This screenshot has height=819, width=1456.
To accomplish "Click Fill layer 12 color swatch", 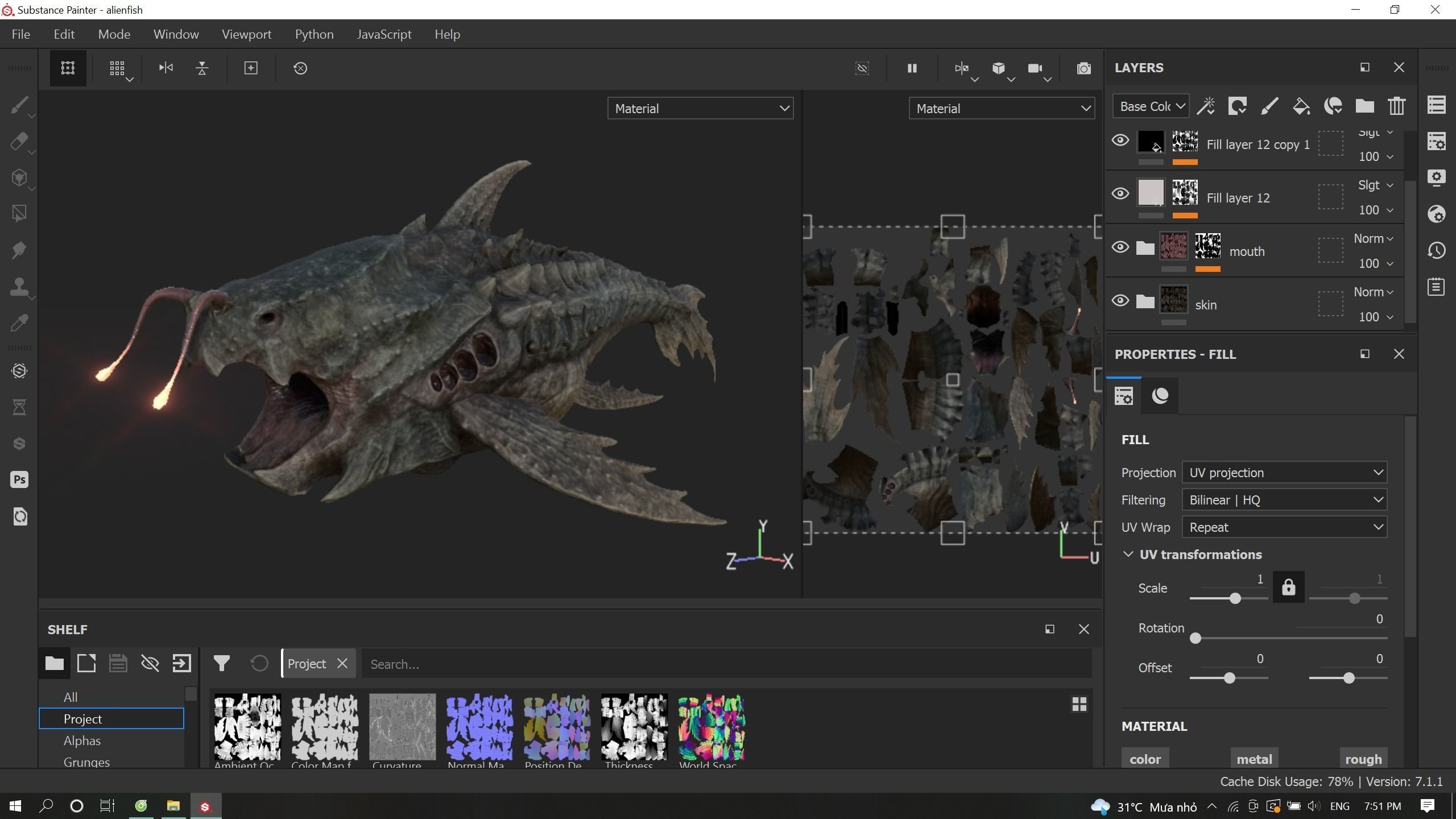I will 1150,192.
